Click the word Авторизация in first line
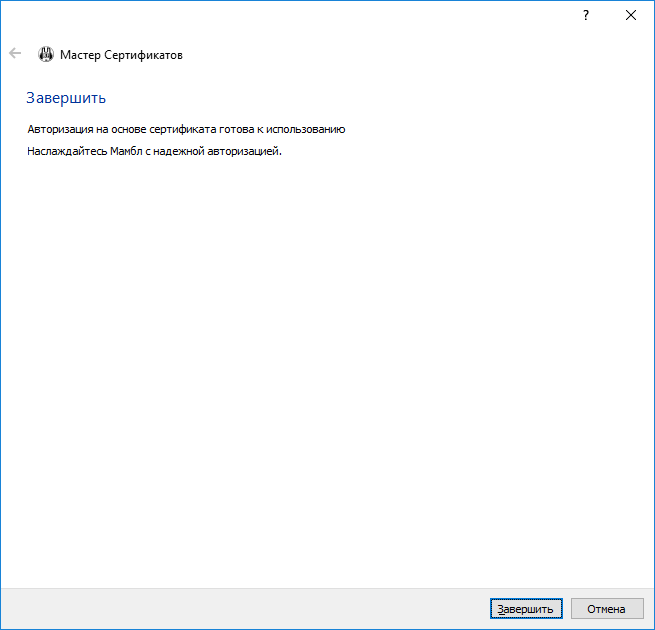This screenshot has width=655, height=630. point(61,130)
